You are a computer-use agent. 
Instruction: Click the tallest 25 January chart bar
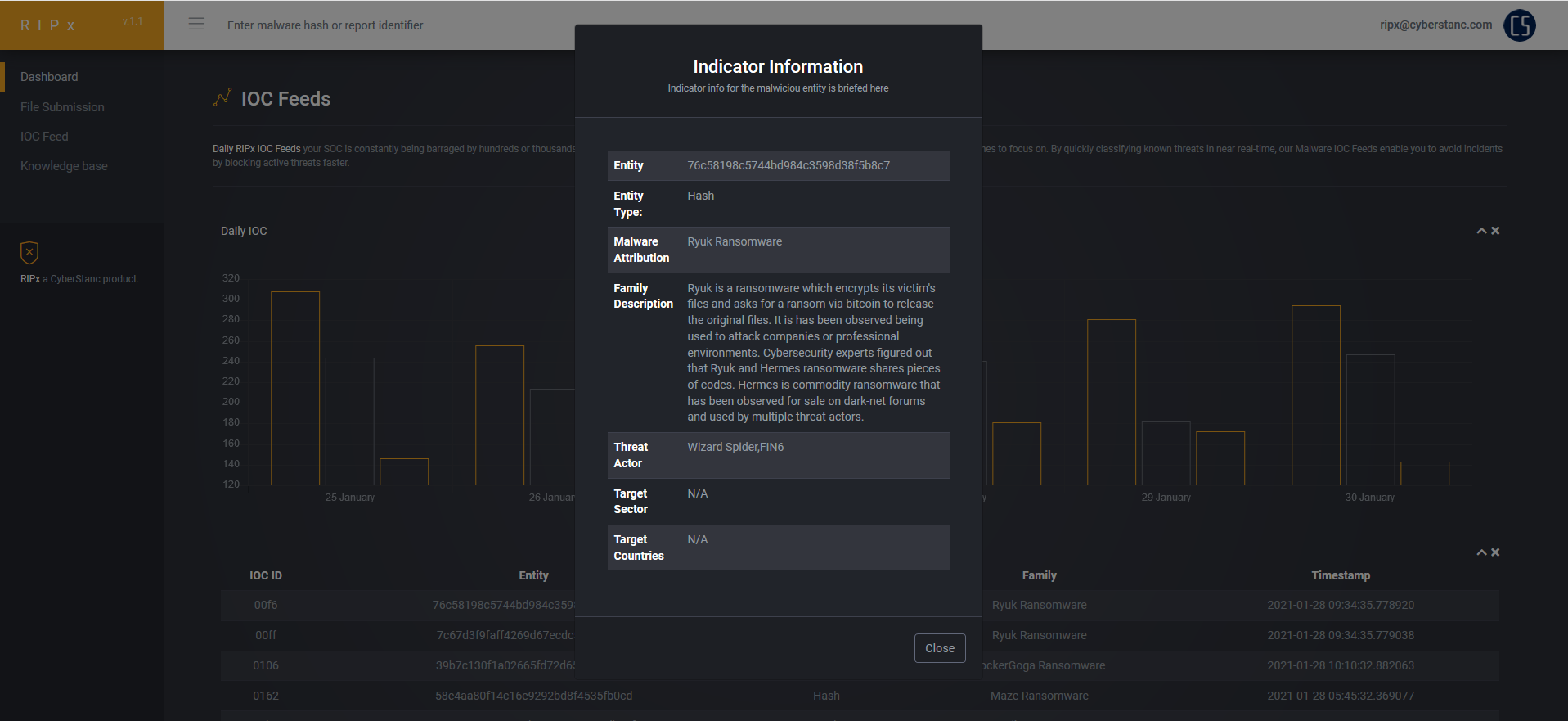[x=295, y=389]
